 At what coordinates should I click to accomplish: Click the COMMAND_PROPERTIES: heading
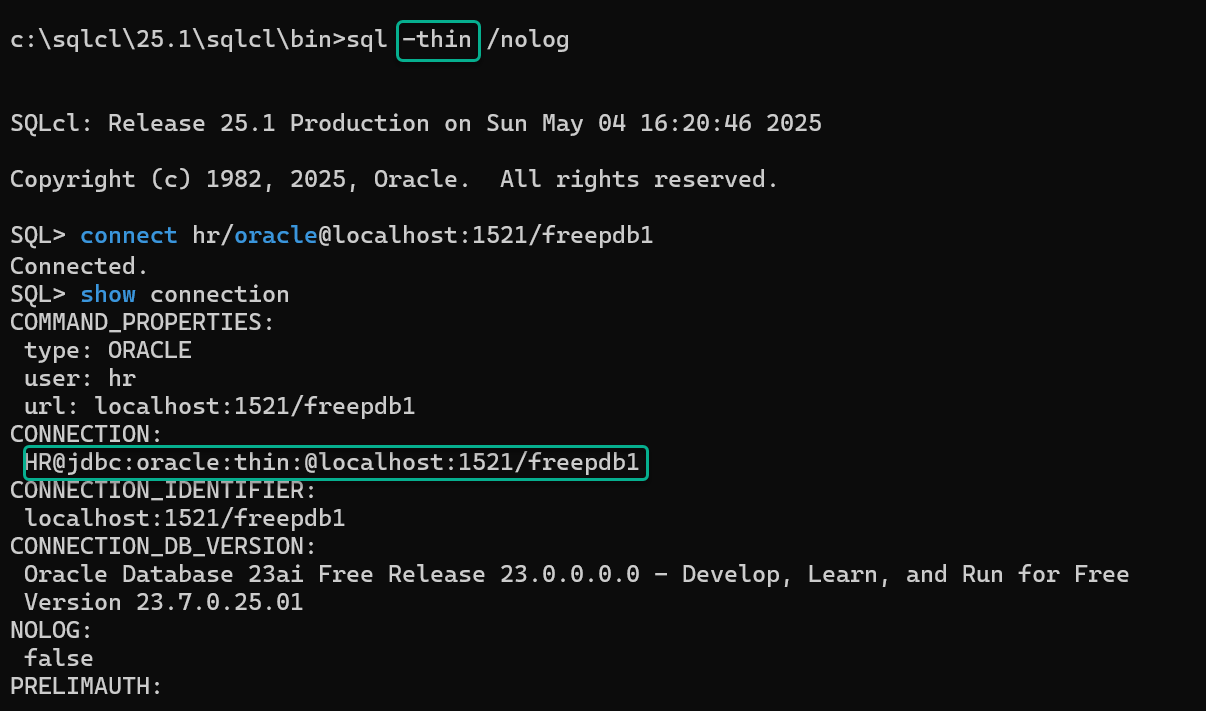(142, 322)
